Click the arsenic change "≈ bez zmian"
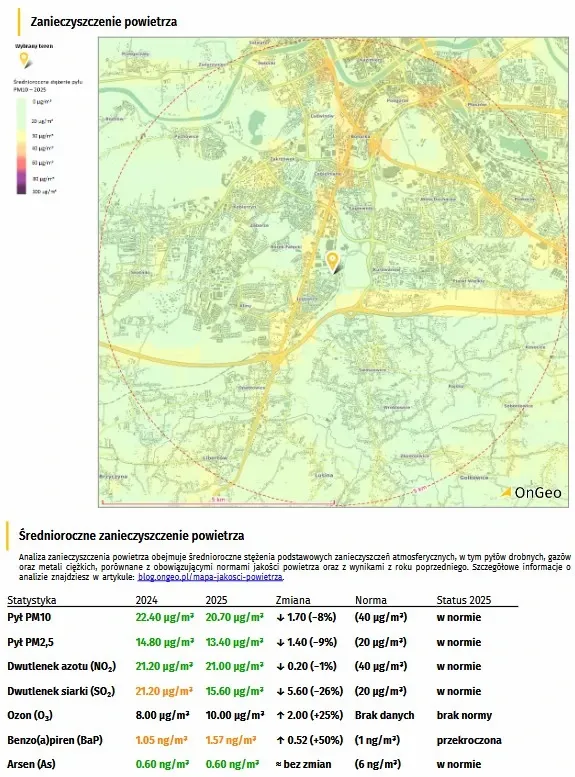Screen dimensions: 575x777 tap(303, 764)
